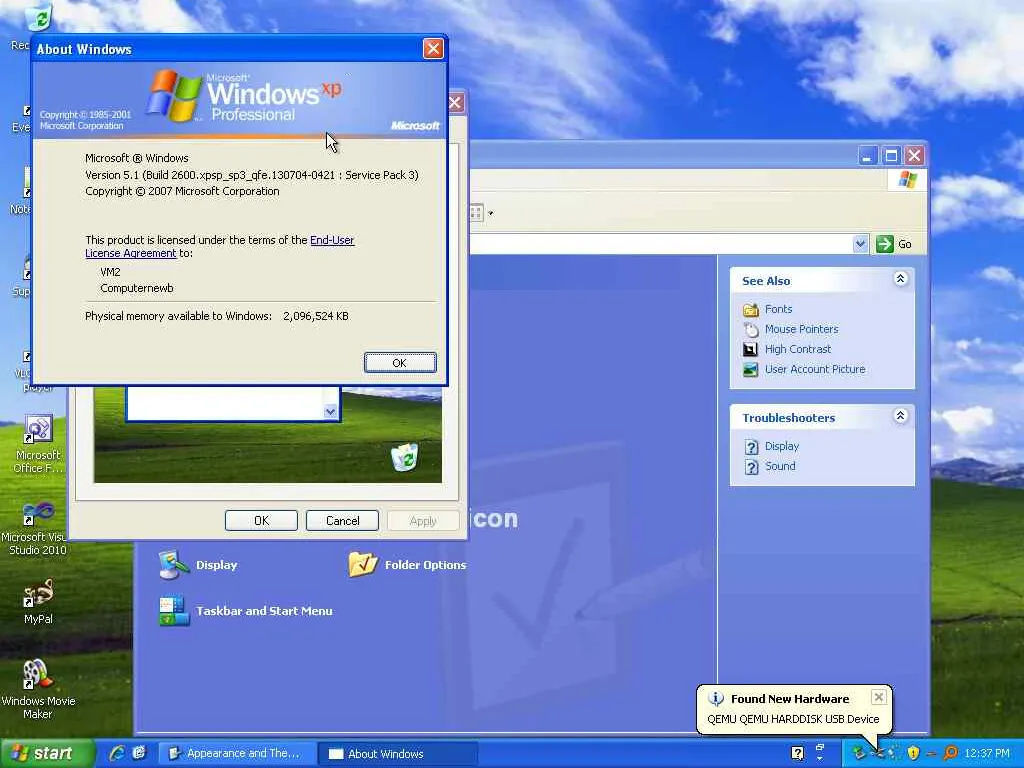1024x768 pixels.
Task: Click the 12:37 PM taskbar clock
Action: tap(987, 754)
